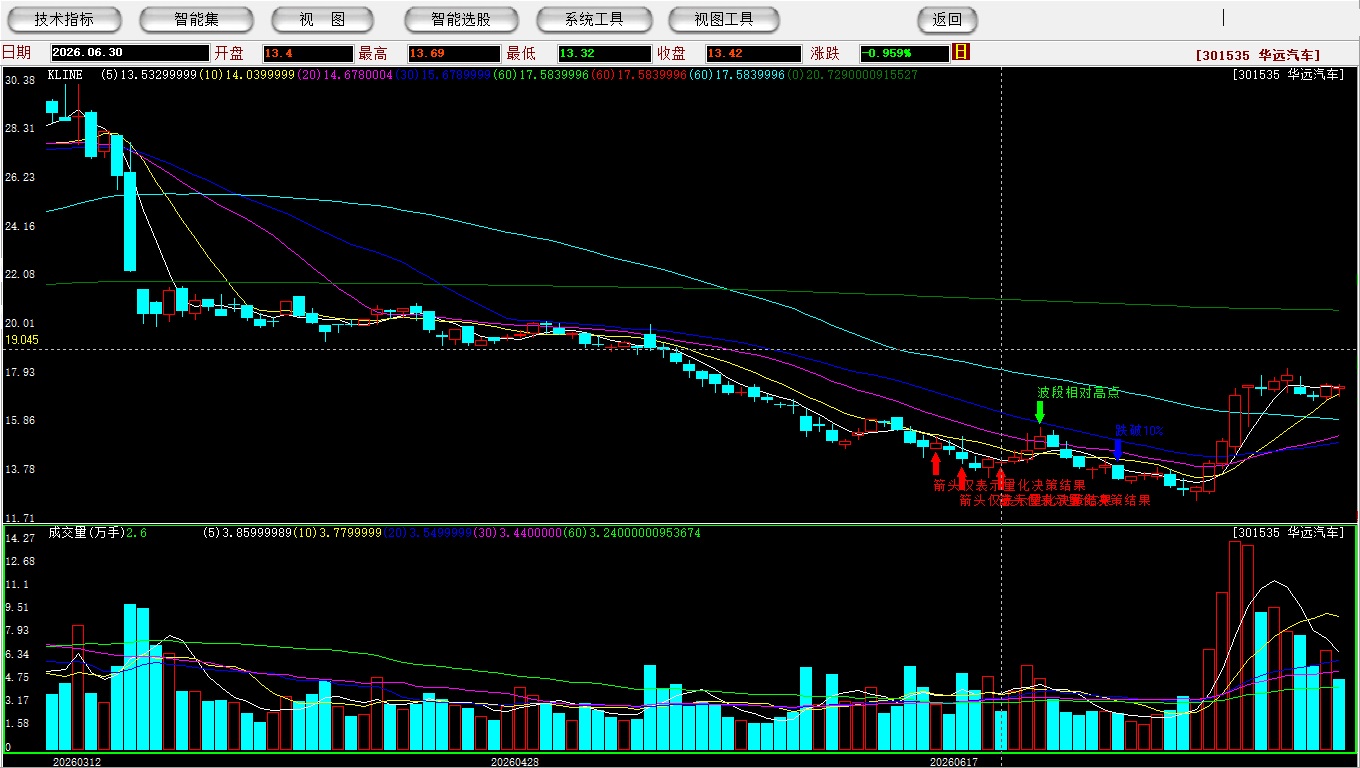Click the 跌破10% annotation text
The width and height of the screenshot is (1360, 768).
[1140, 430]
